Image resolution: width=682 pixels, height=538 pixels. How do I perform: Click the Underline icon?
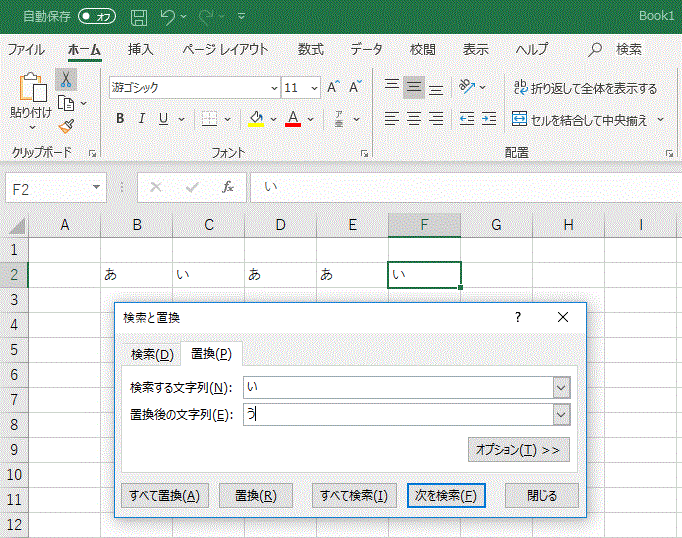coord(162,119)
